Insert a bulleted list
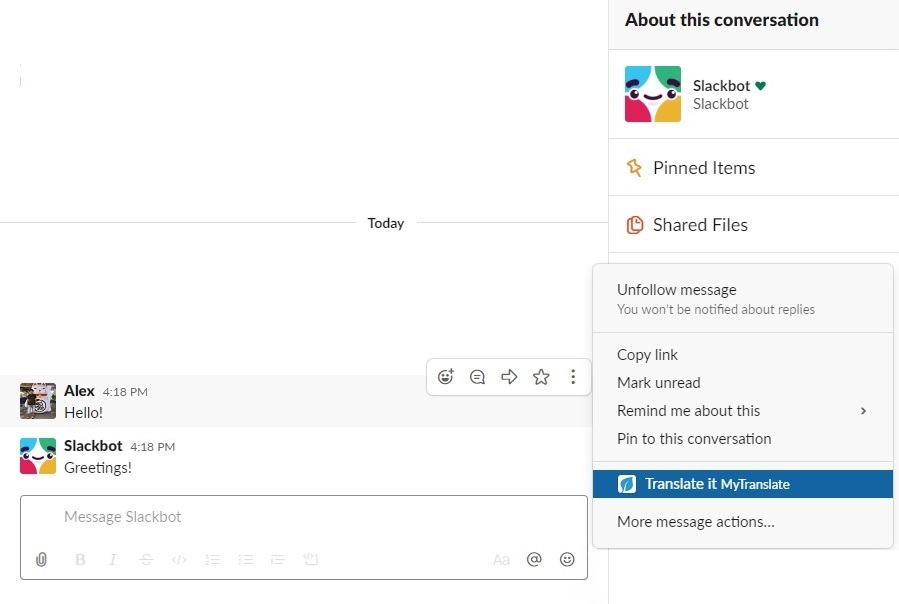899x604 pixels. 245,559
